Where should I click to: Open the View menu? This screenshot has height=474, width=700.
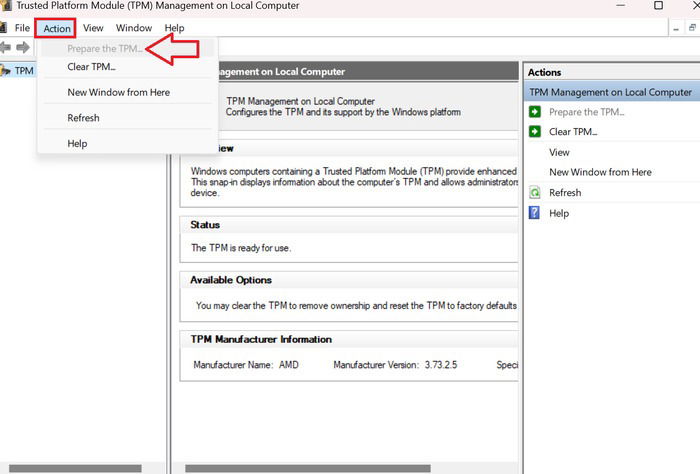click(x=93, y=28)
